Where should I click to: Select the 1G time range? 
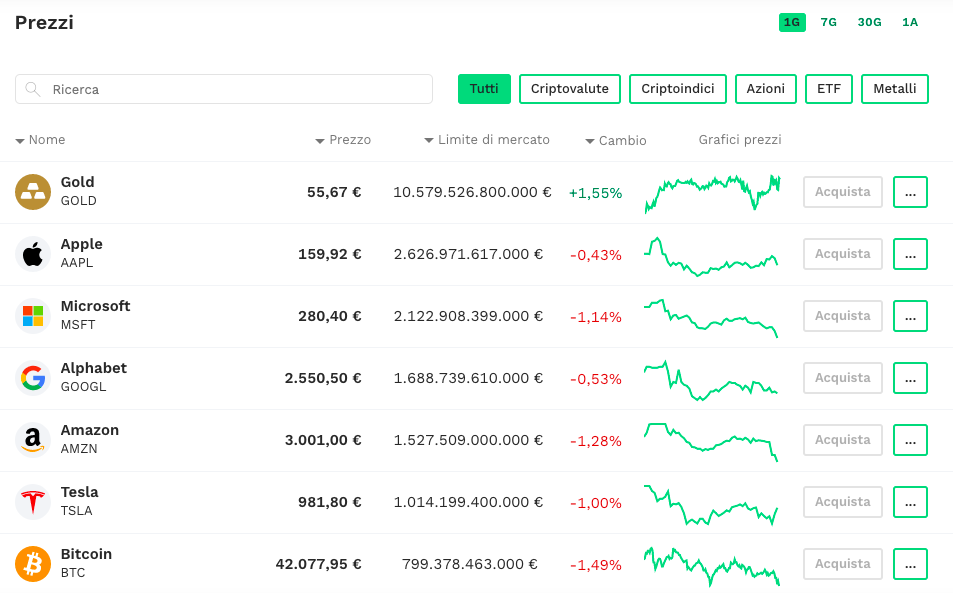click(x=792, y=22)
